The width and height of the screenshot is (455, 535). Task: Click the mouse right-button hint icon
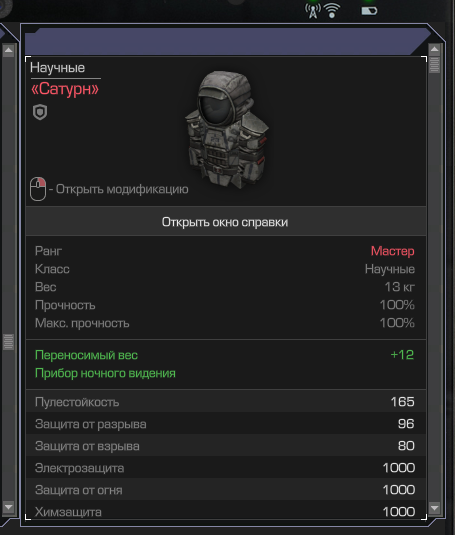tap(38, 189)
